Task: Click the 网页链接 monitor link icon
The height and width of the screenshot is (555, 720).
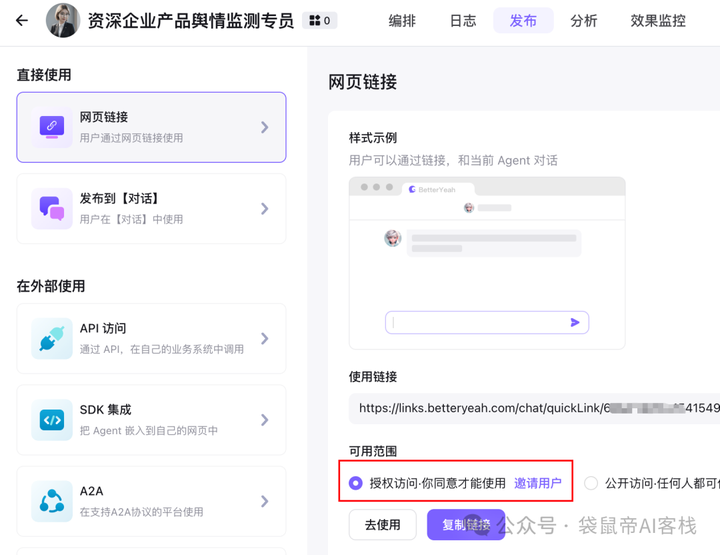Action: click(52, 127)
